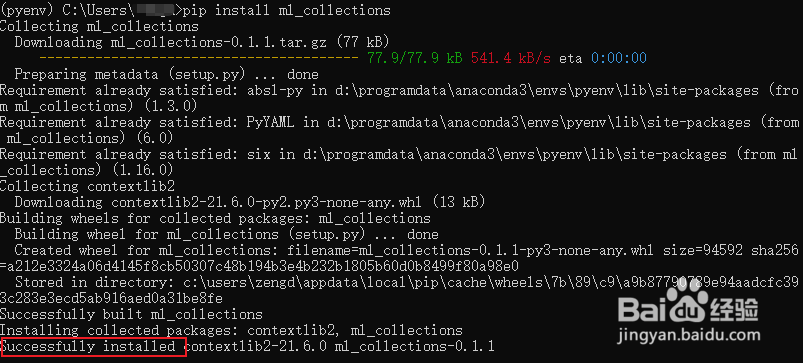
Task: Click the 'contextlib2-21.6.0-py2.py3-none-any.whl' filename
Action: [x=266, y=202]
